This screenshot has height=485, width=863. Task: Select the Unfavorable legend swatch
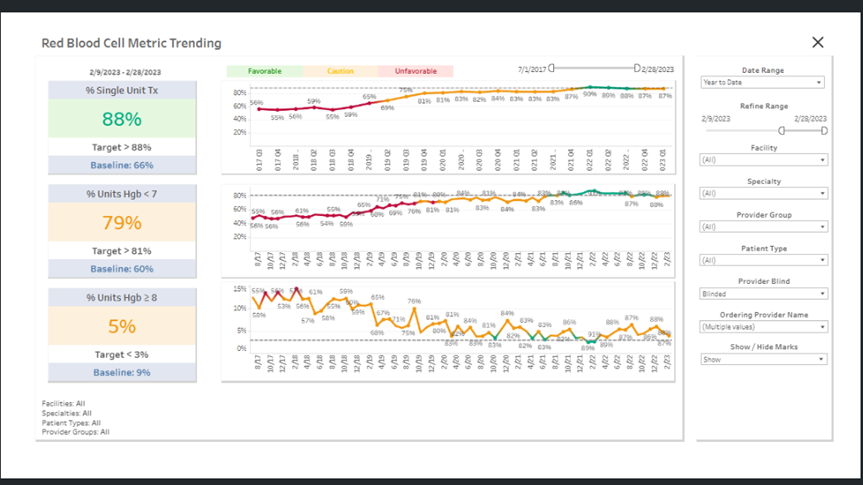point(415,72)
